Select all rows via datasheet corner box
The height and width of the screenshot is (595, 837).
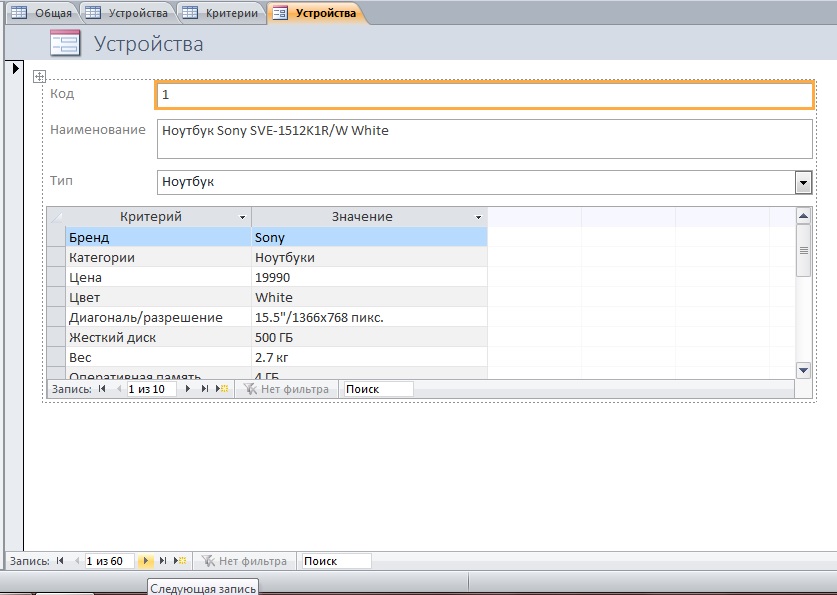click(56, 217)
